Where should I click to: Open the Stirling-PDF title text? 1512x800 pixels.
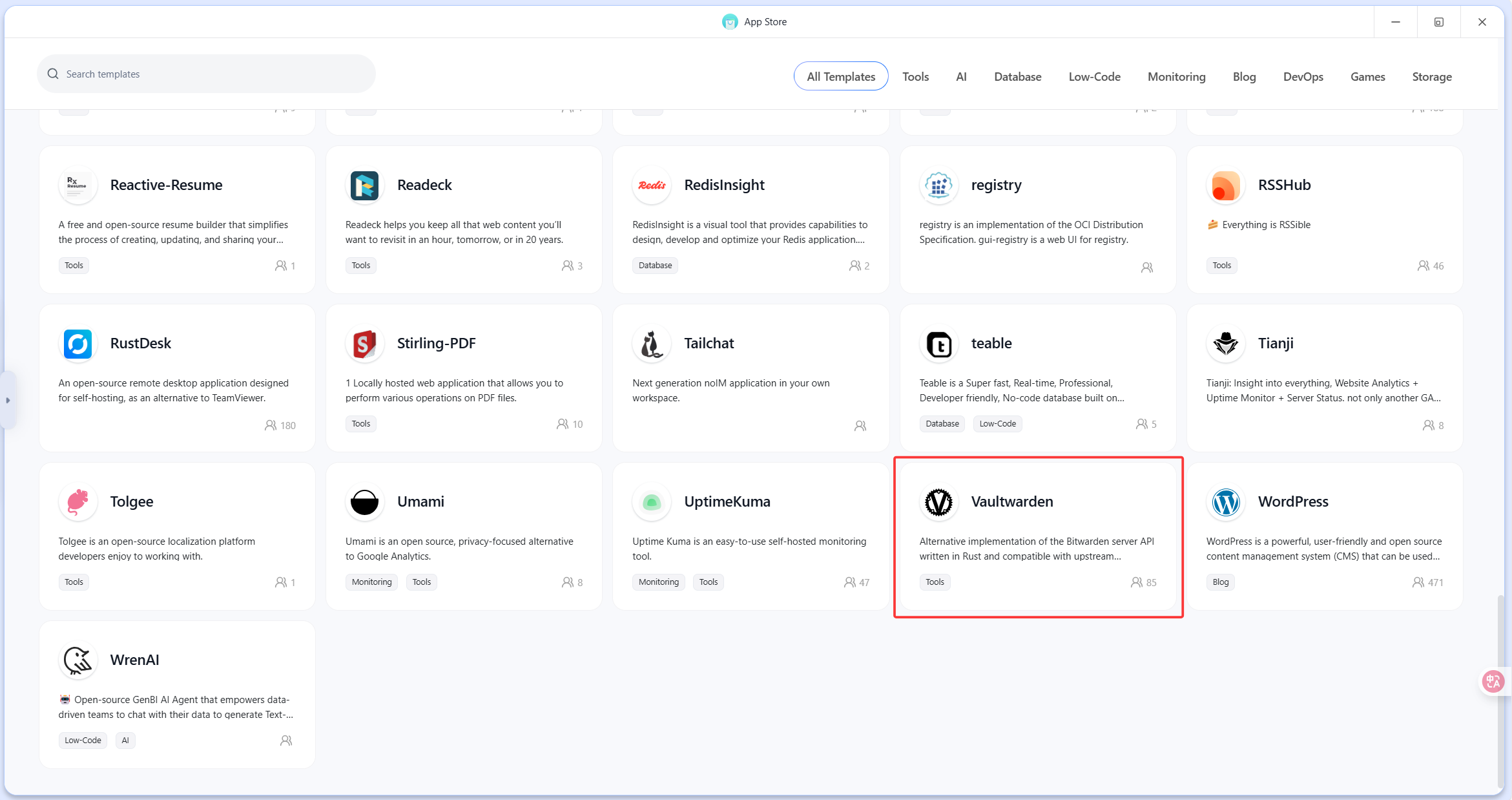tap(436, 344)
